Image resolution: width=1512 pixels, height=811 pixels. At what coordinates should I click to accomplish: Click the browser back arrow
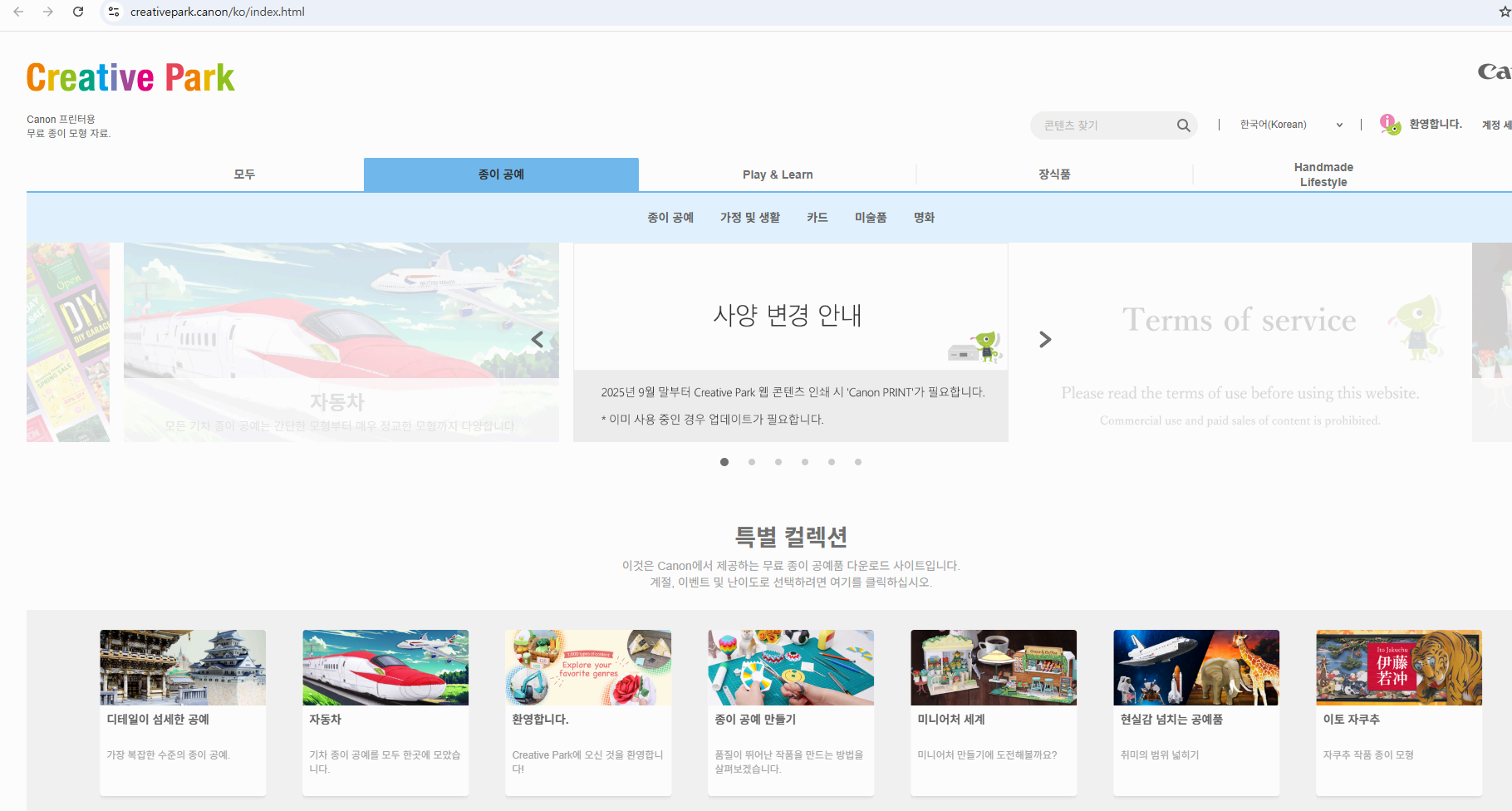18,12
